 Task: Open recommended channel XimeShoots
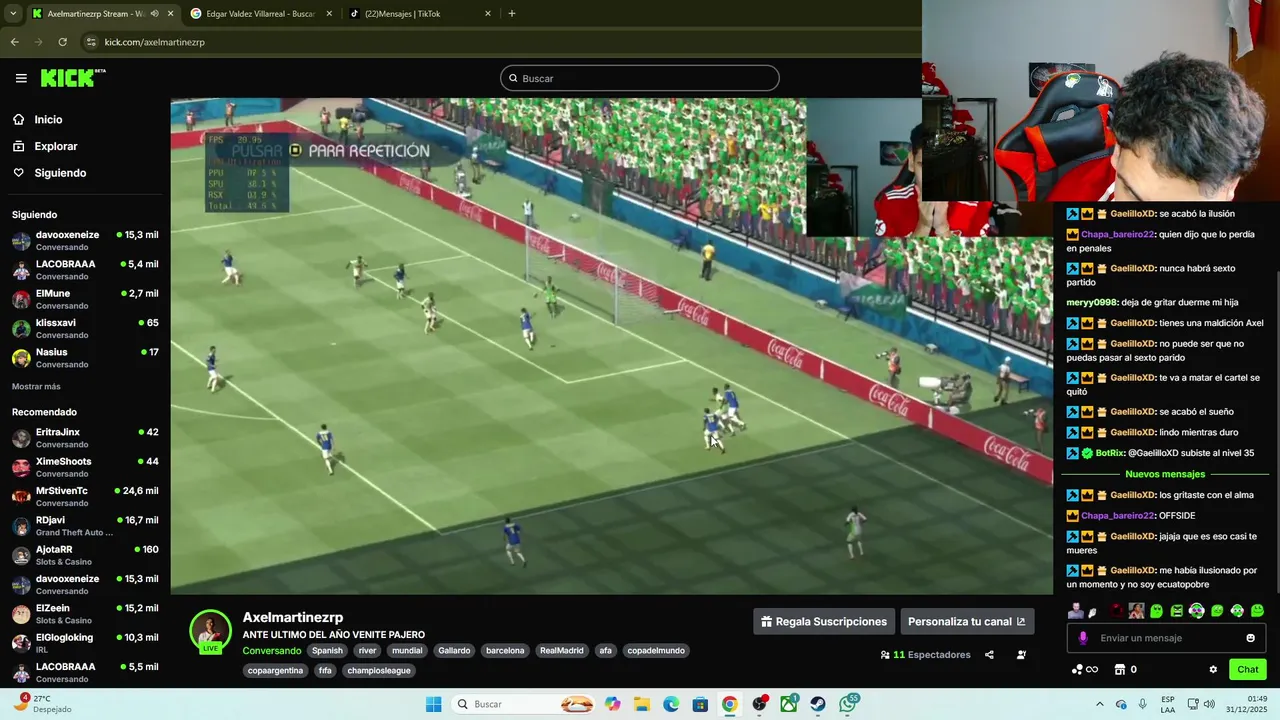coord(85,467)
